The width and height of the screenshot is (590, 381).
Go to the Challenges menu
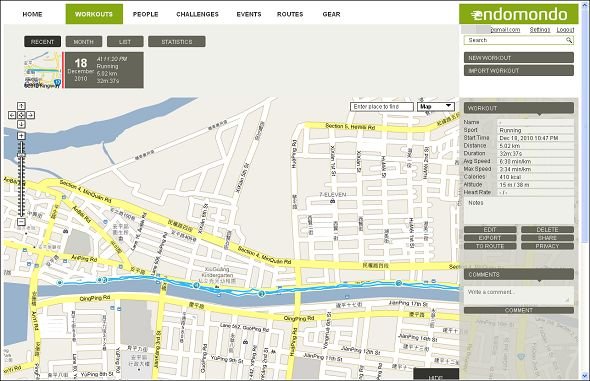(x=197, y=14)
